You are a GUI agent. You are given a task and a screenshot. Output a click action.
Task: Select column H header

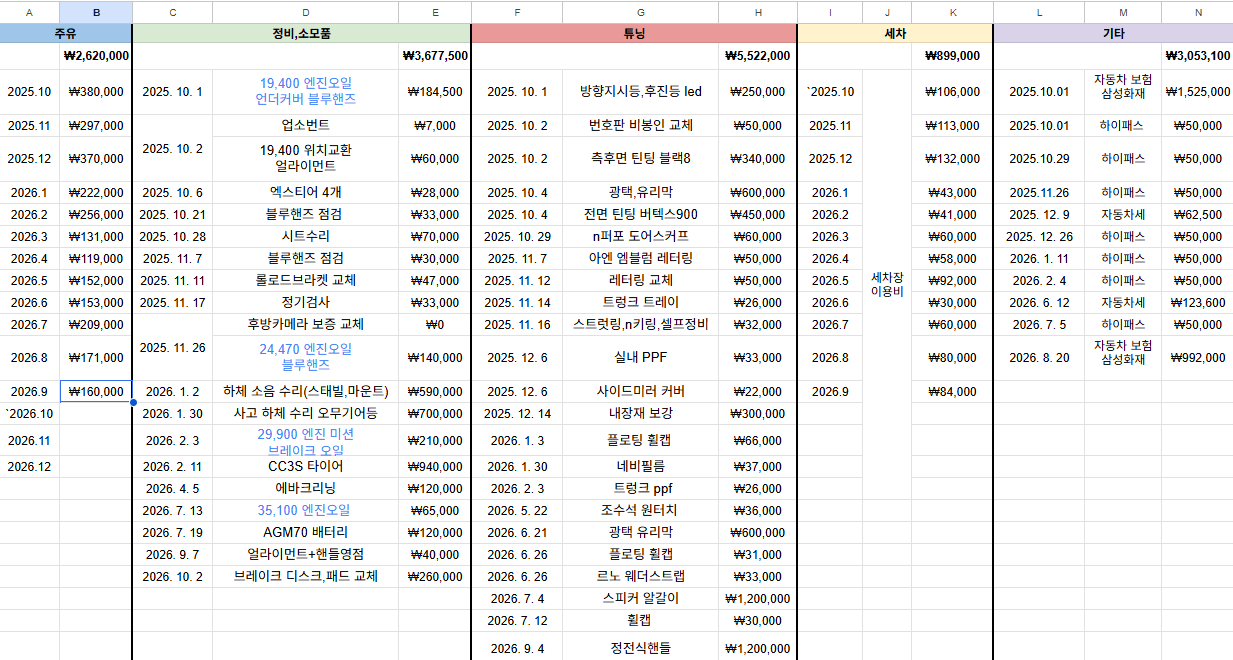point(758,12)
